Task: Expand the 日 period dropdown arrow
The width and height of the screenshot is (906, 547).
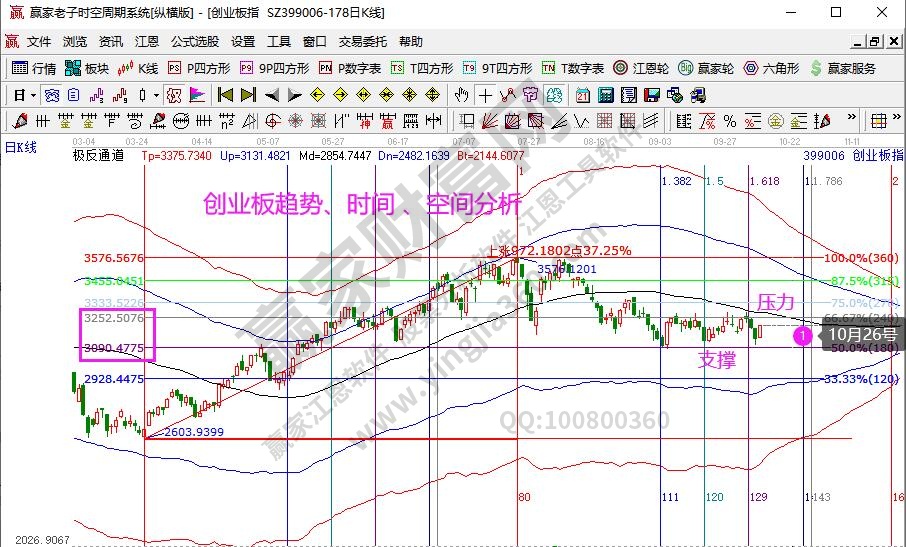Action: 33,95
